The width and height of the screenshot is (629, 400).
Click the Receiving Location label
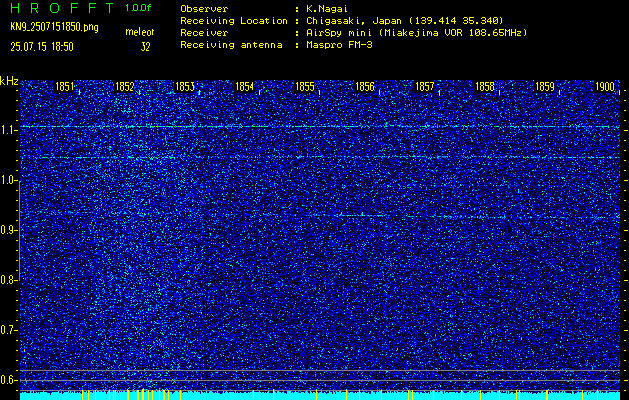(x=234, y=21)
